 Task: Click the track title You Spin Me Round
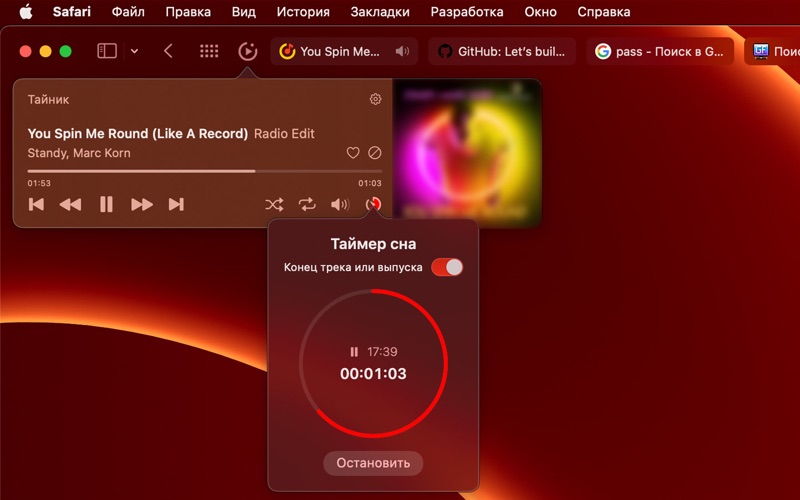(138, 134)
